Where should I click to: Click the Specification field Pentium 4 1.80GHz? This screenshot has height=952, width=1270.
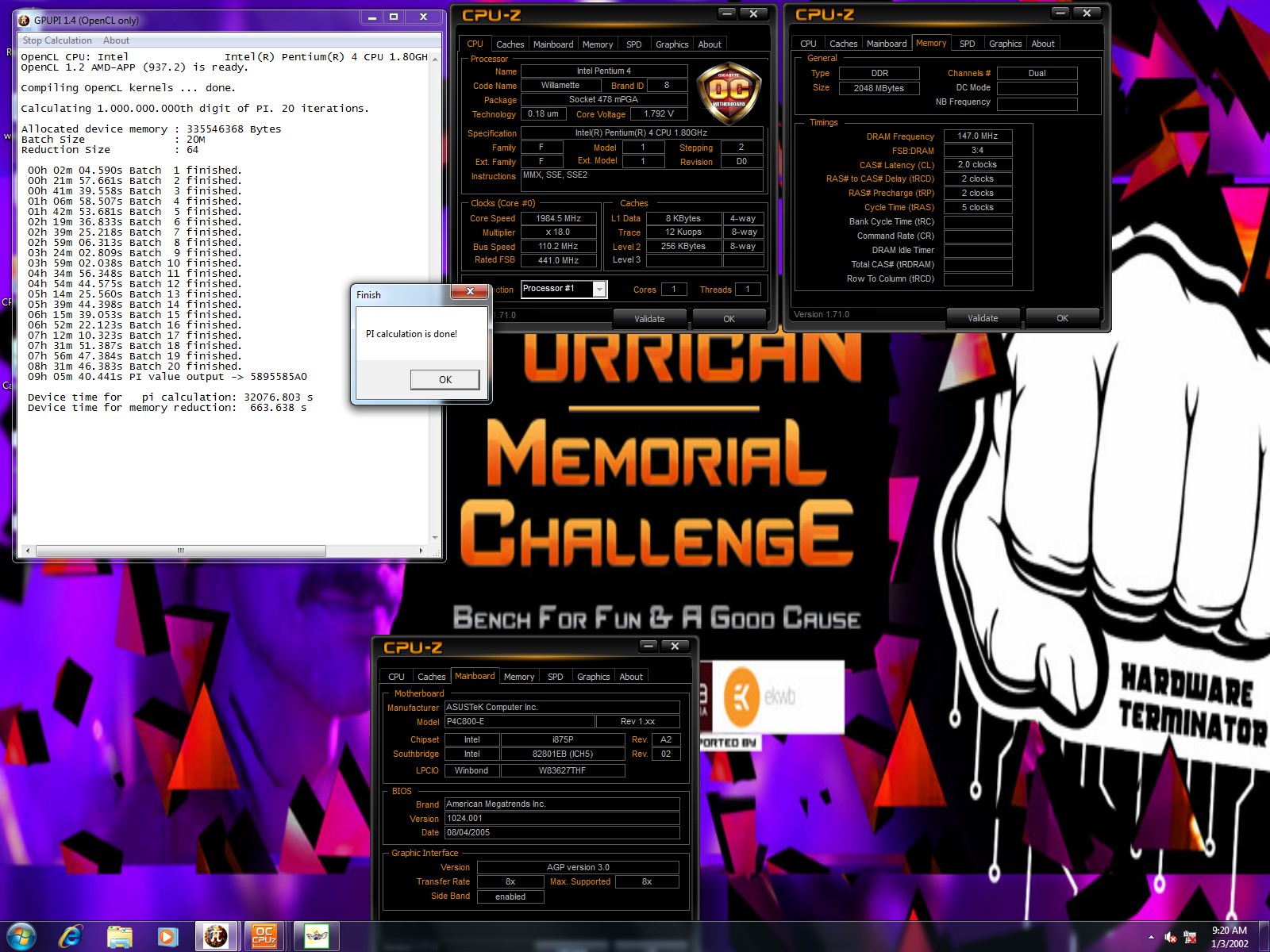pyautogui.click(x=641, y=132)
